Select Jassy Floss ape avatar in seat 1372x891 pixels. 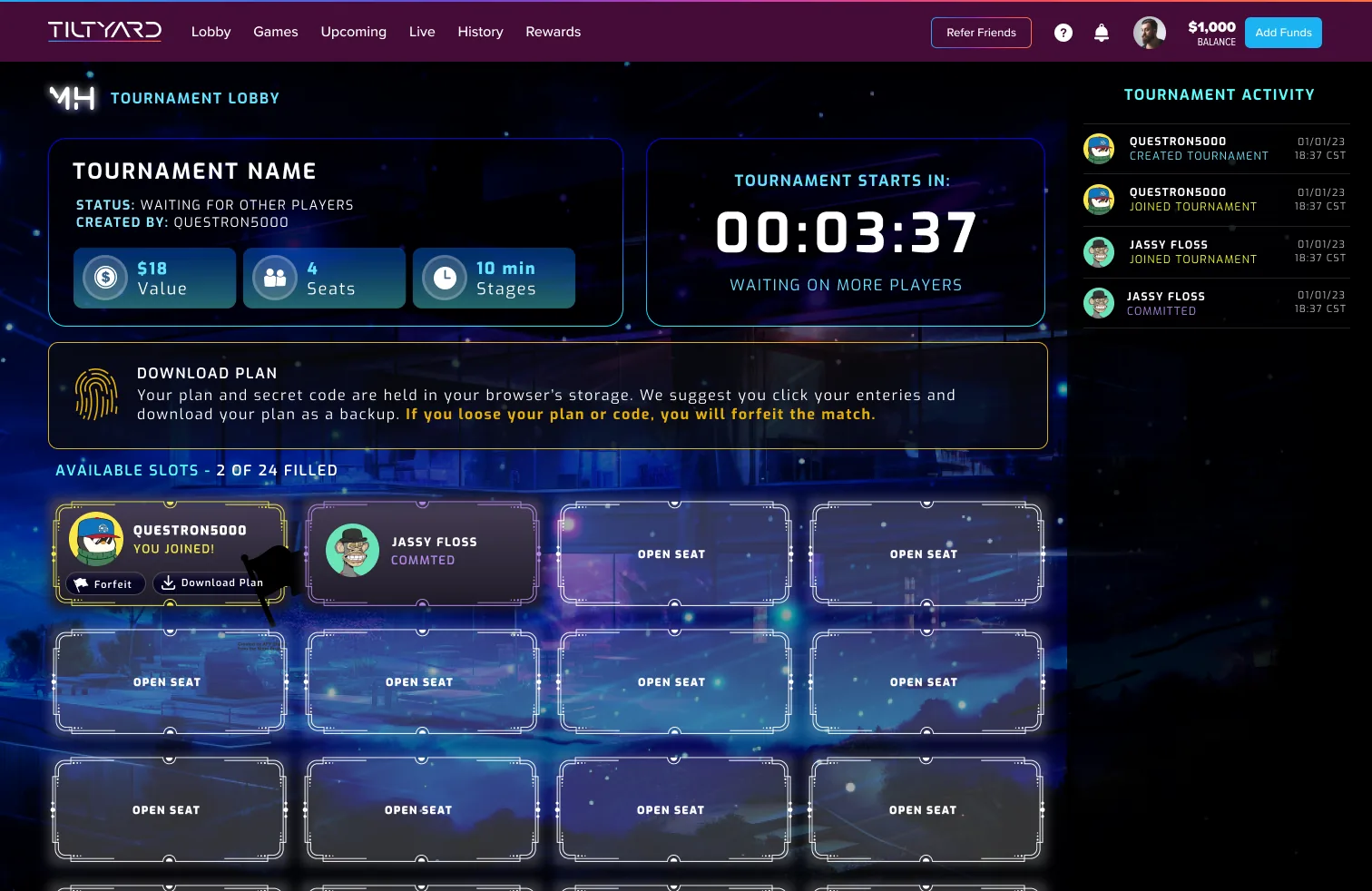pos(352,551)
